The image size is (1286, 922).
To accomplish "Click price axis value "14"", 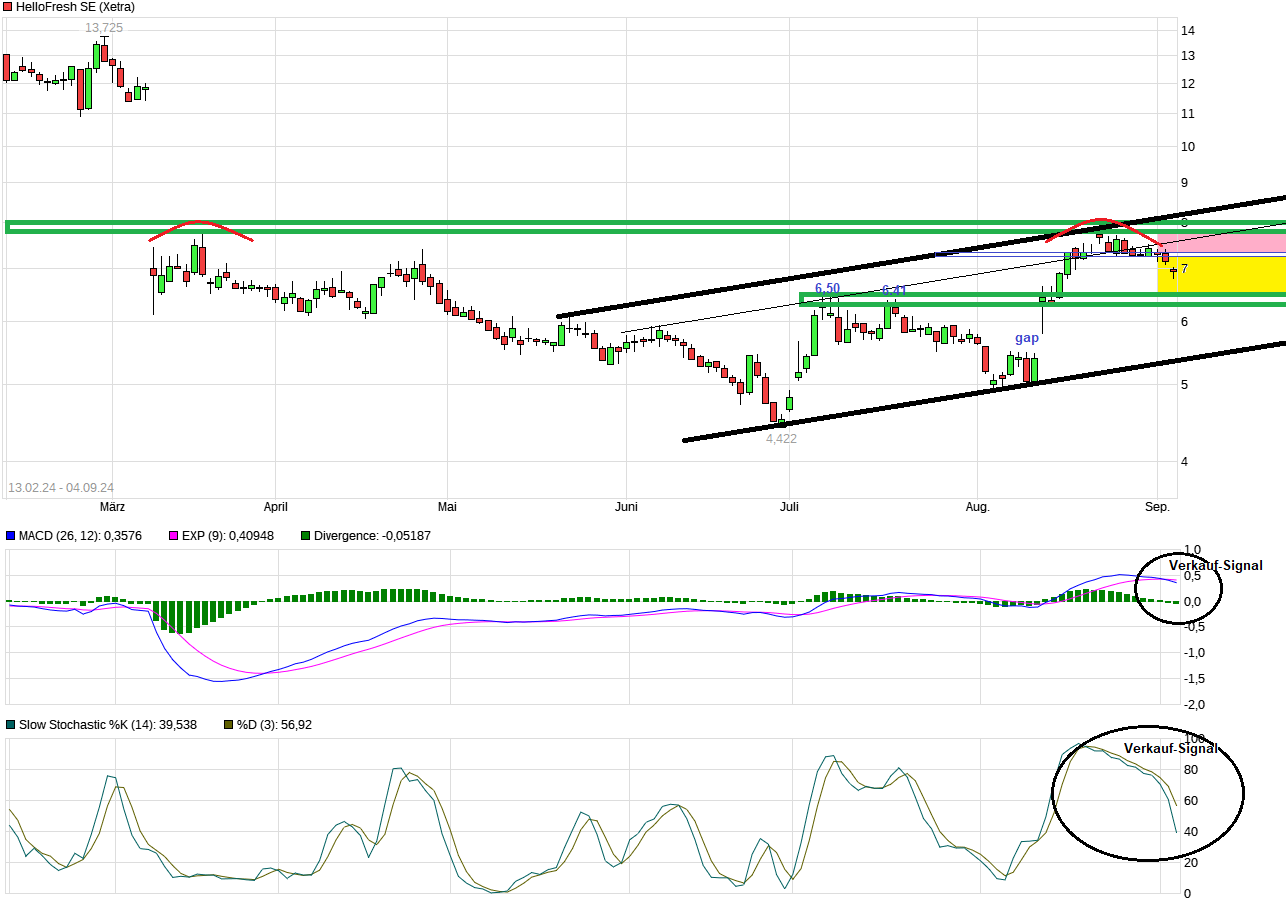I will point(1189,30).
